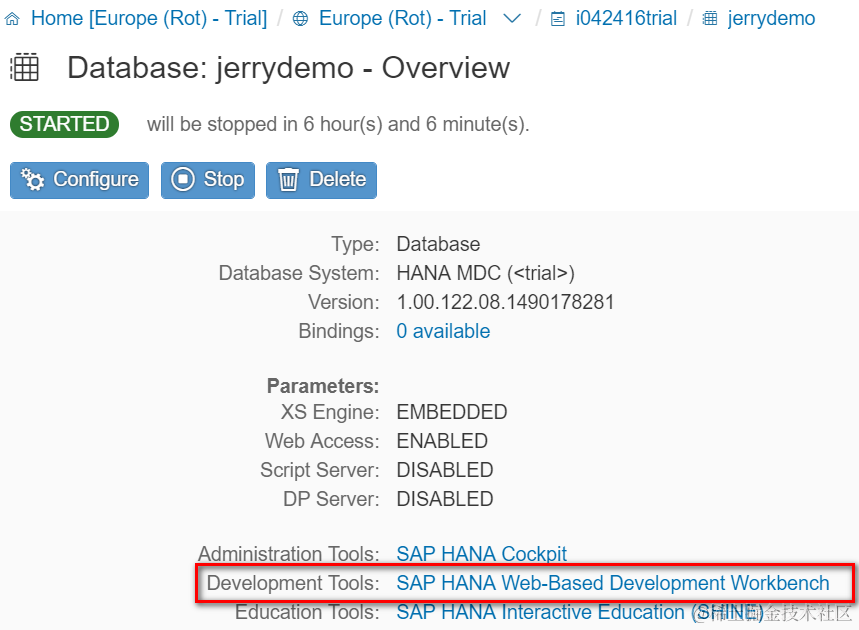Click the Education Tools: label
The height and width of the screenshot is (630, 859).
307,612
